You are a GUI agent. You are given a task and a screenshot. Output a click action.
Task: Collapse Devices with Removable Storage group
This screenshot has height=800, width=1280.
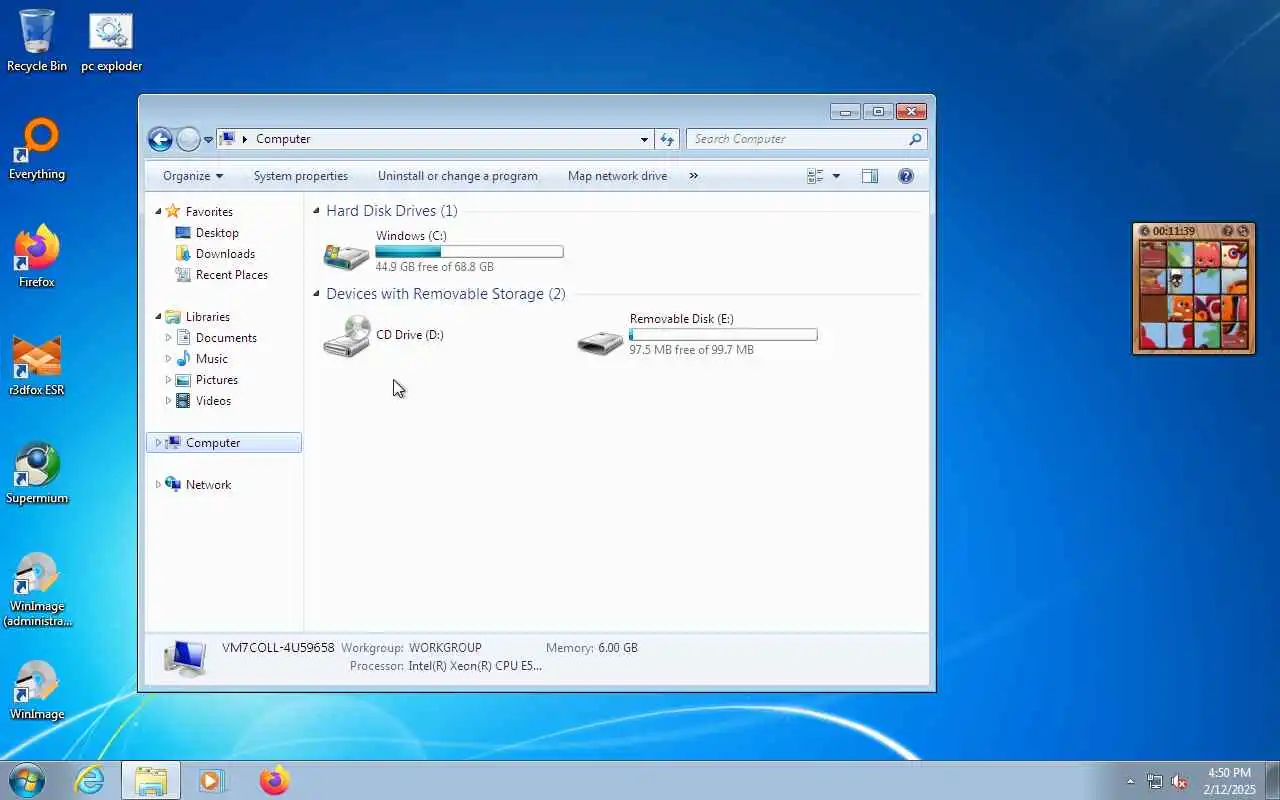coord(317,294)
